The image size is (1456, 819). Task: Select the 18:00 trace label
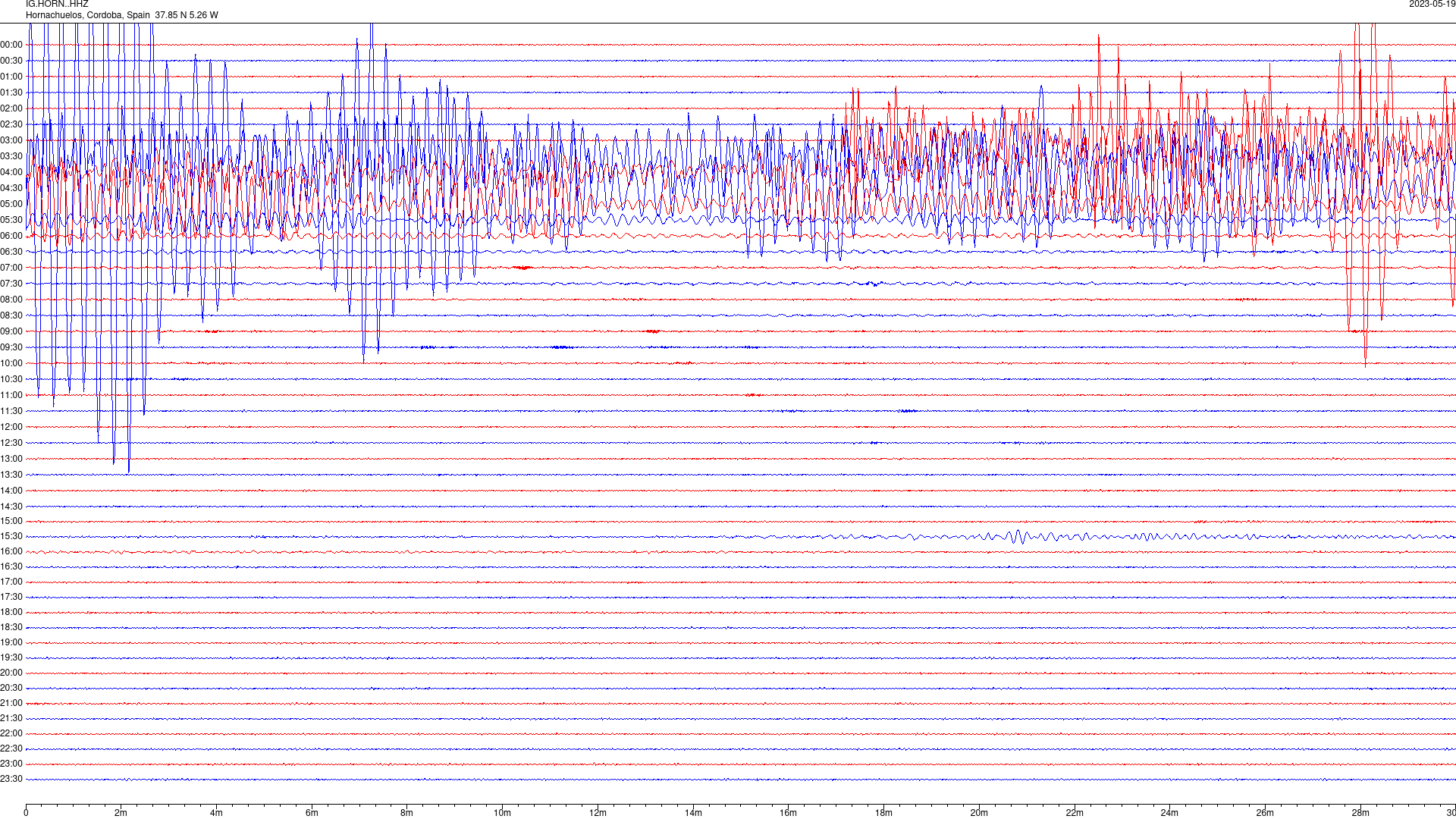point(11,612)
